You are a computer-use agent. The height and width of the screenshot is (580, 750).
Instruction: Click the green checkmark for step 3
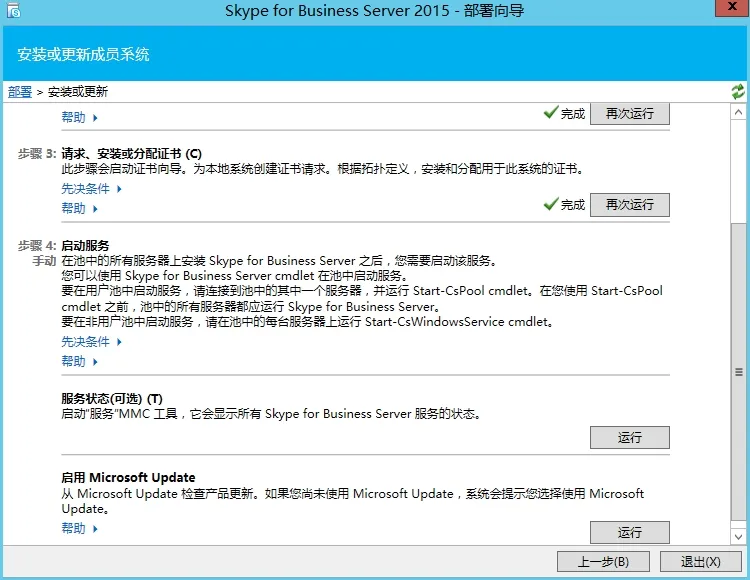550,204
